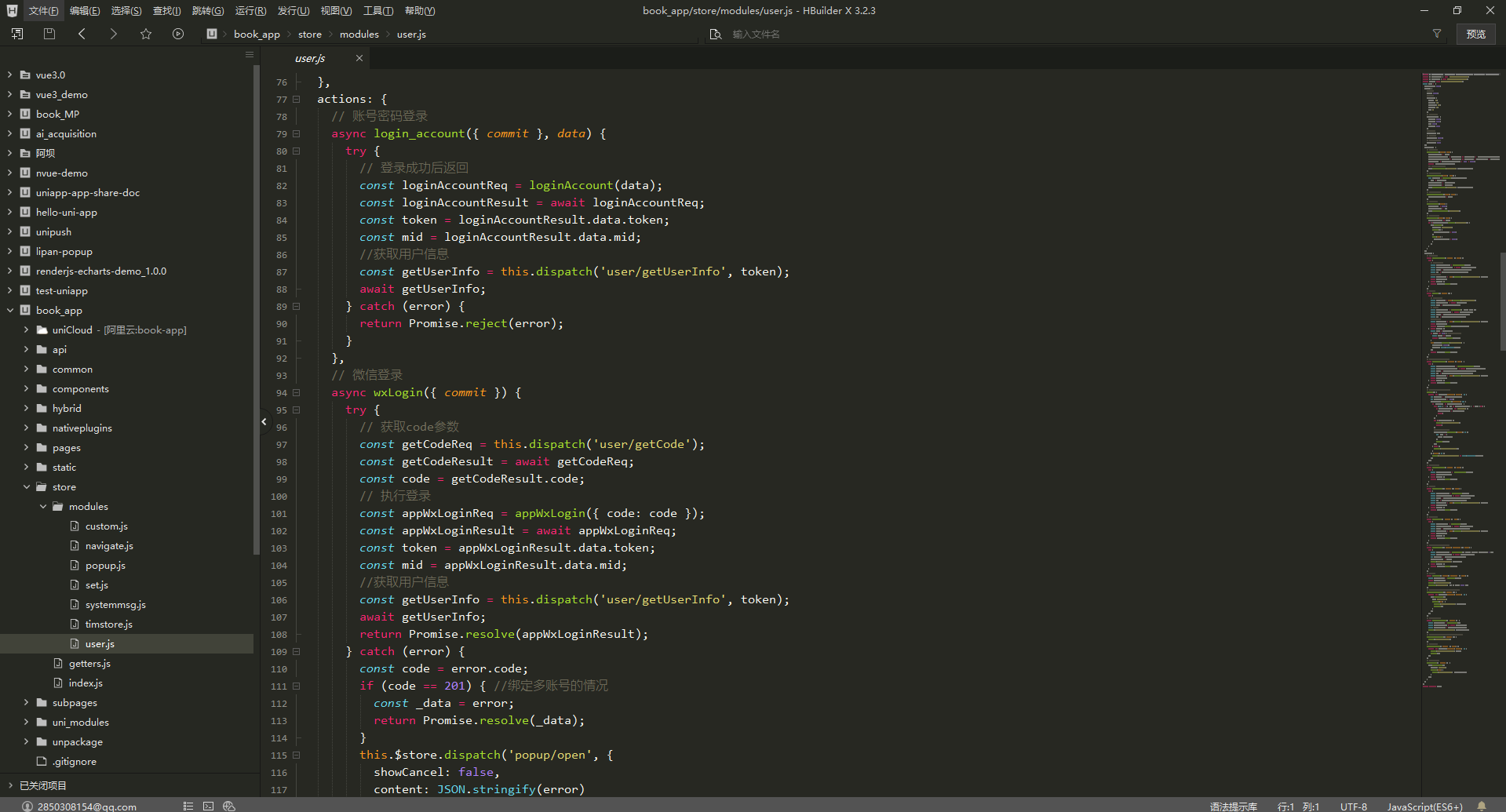
Task: Expand the components folder
Action: (x=26, y=389)
